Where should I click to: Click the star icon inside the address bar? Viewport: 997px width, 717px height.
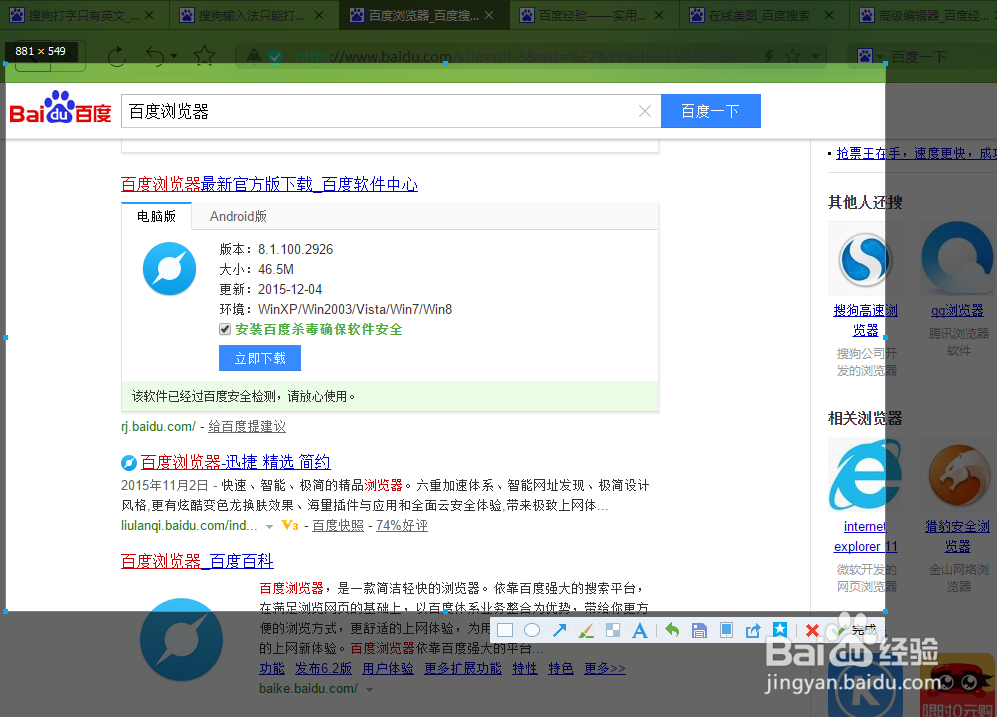tap(792, 57)
